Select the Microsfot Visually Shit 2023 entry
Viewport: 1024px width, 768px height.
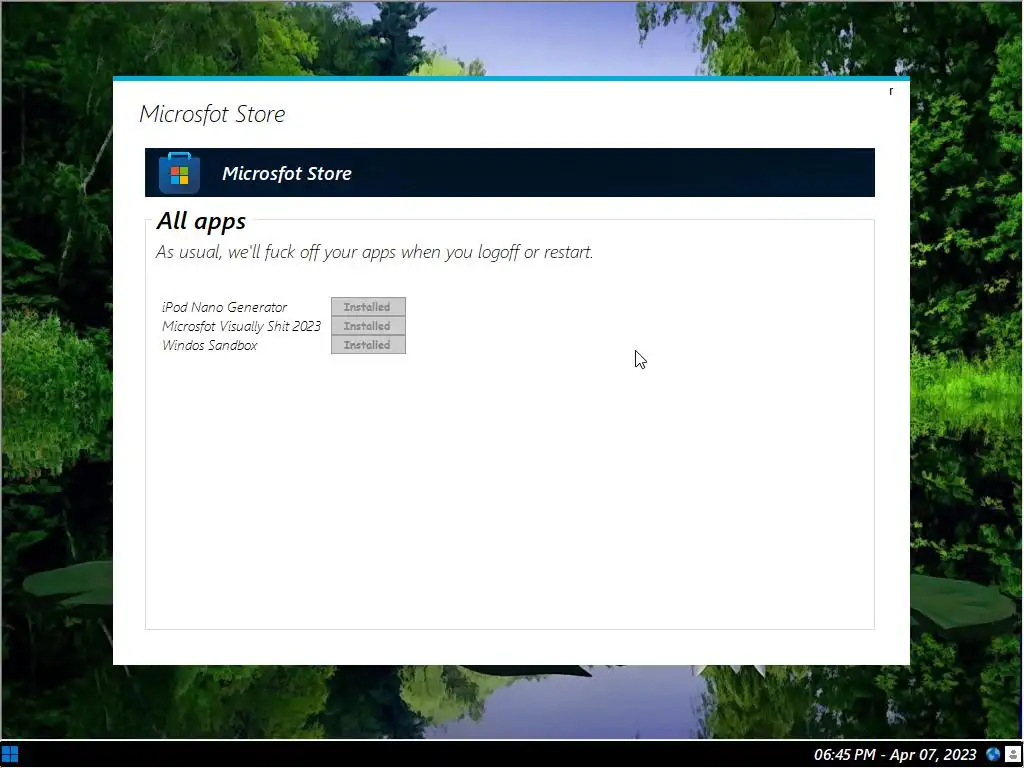[x=242, y=326]
